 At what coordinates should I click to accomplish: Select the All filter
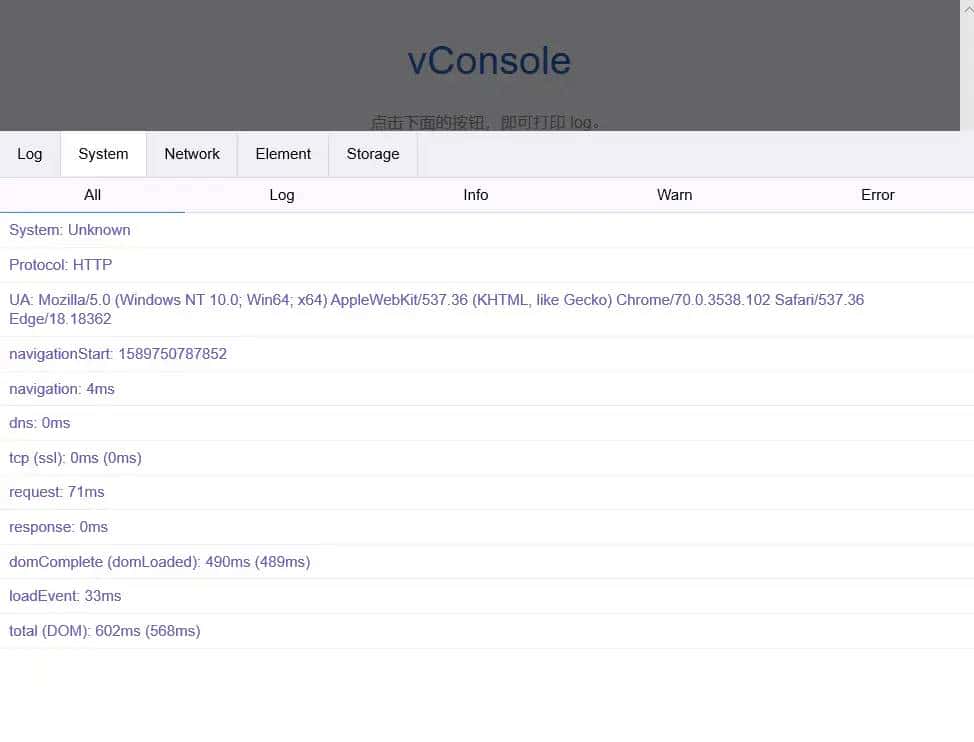(x=92, y=195)
